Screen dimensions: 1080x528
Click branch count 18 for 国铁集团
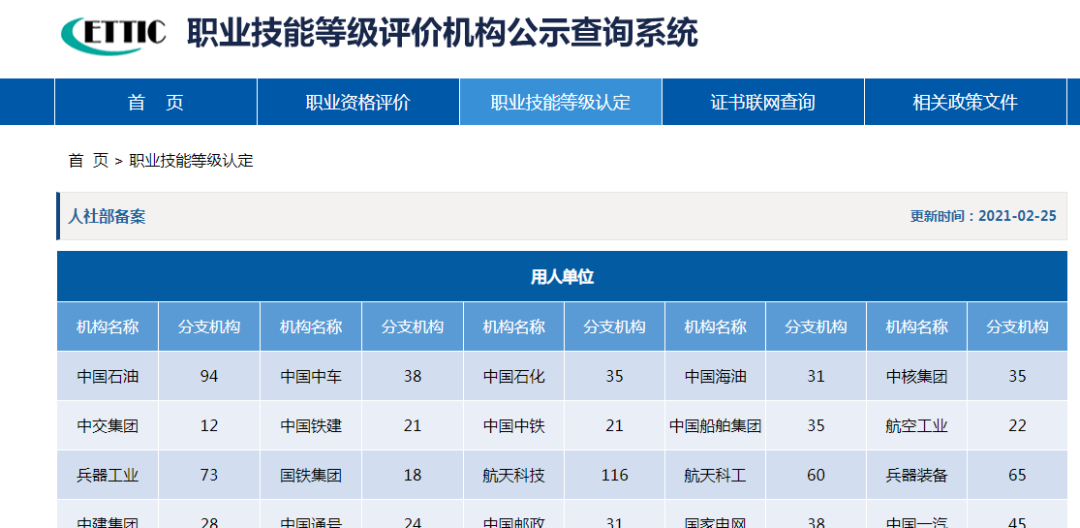[x=413, y=475]
